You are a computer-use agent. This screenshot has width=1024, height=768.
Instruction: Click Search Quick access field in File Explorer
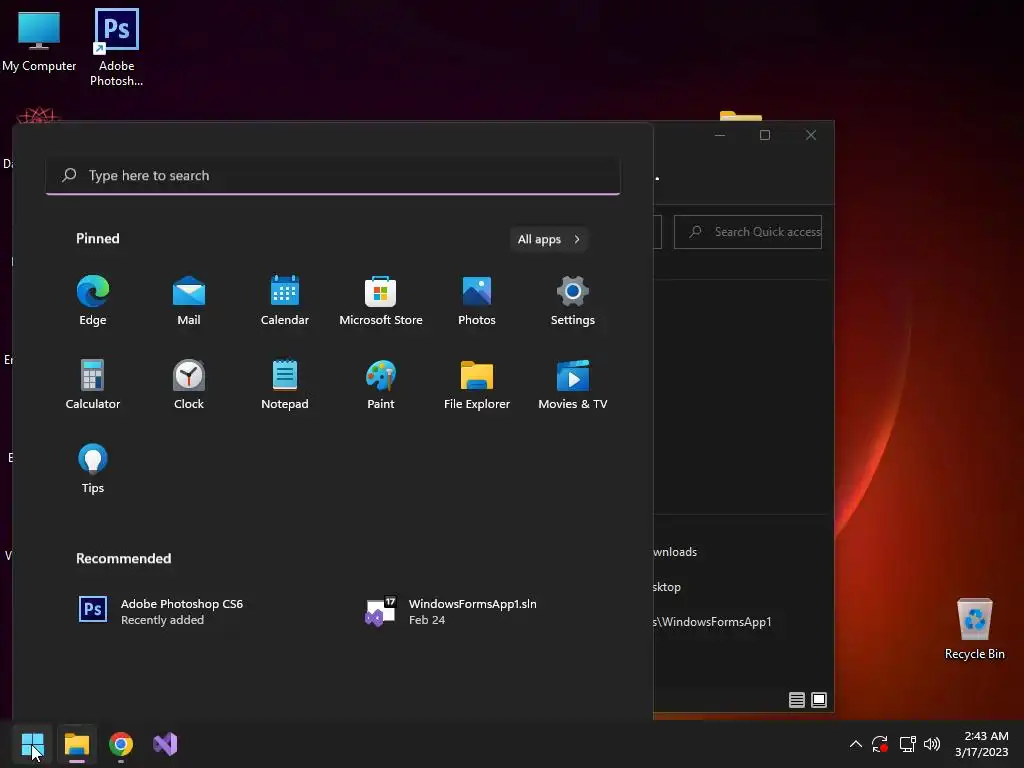(748, 232)
